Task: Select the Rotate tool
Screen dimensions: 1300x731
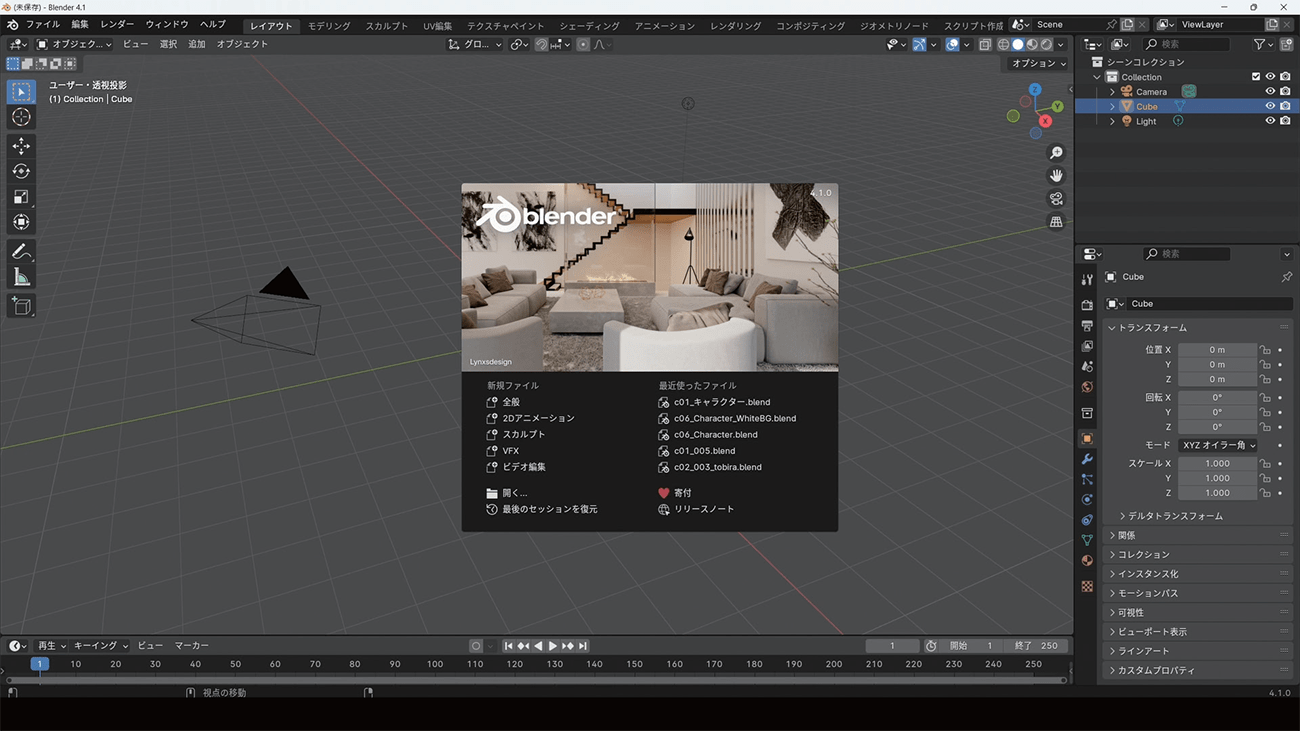Action: [x=21, y=171]
